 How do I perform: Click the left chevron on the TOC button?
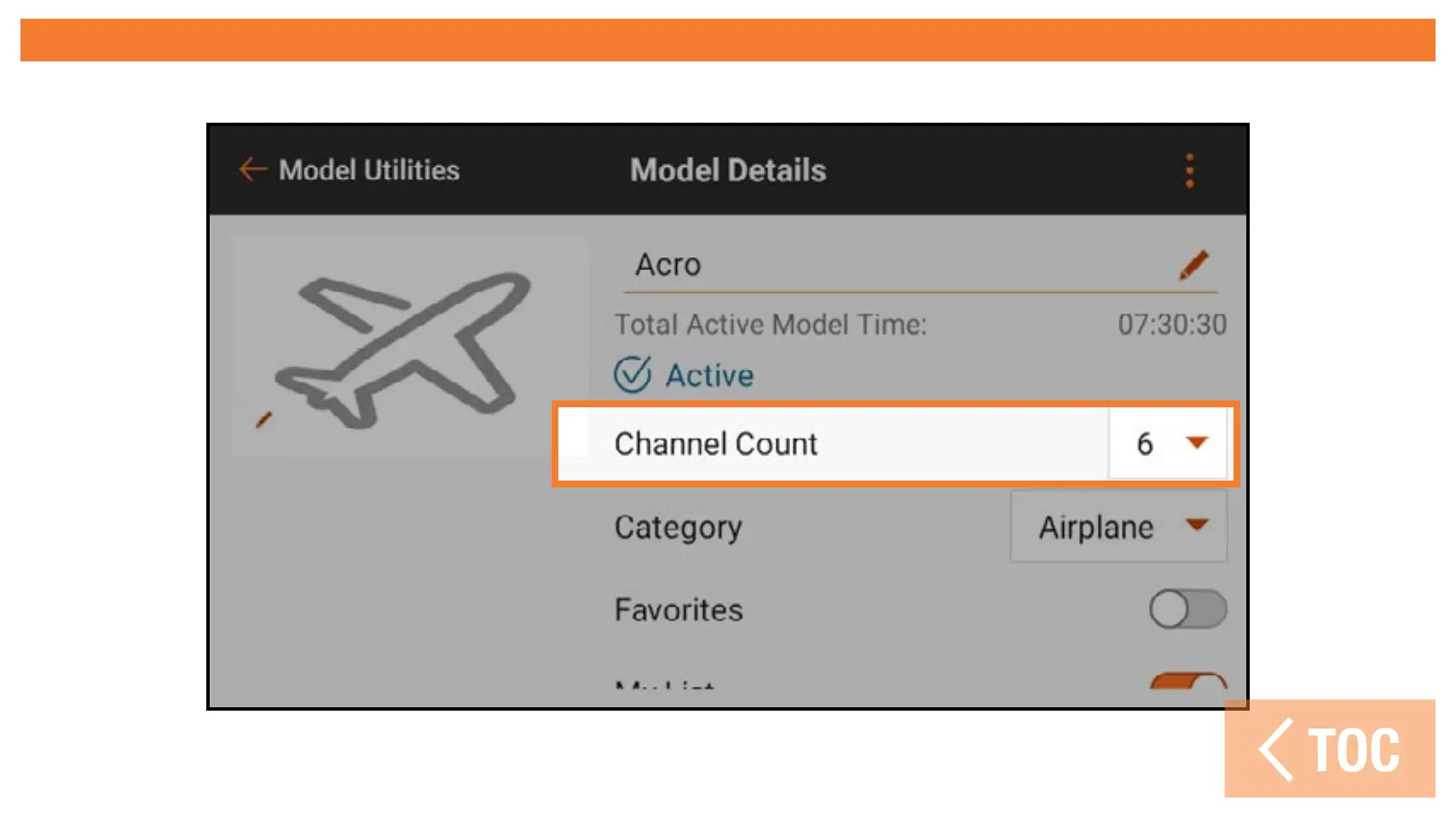click(x=1276, y=749)
